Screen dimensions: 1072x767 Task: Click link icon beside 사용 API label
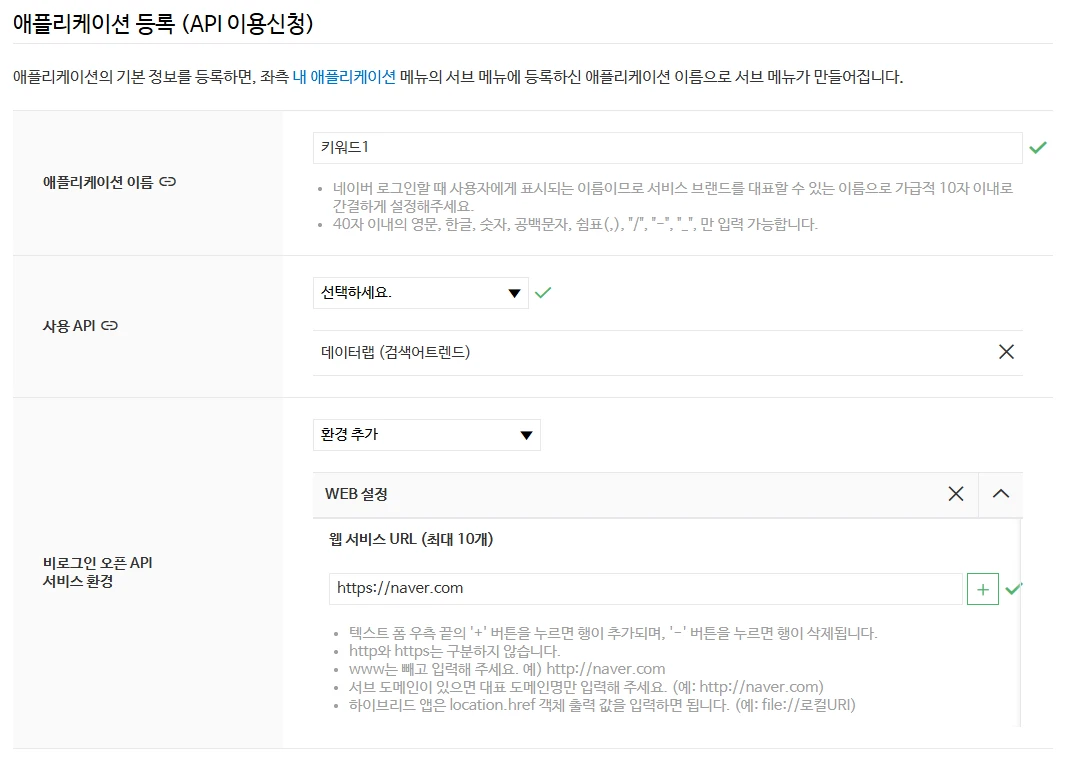[109, 325]
